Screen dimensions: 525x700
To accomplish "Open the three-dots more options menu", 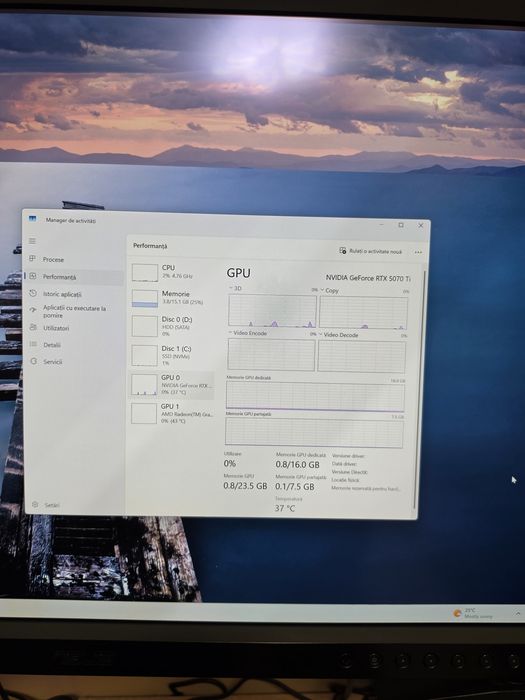I will click(x=418, y=252).
